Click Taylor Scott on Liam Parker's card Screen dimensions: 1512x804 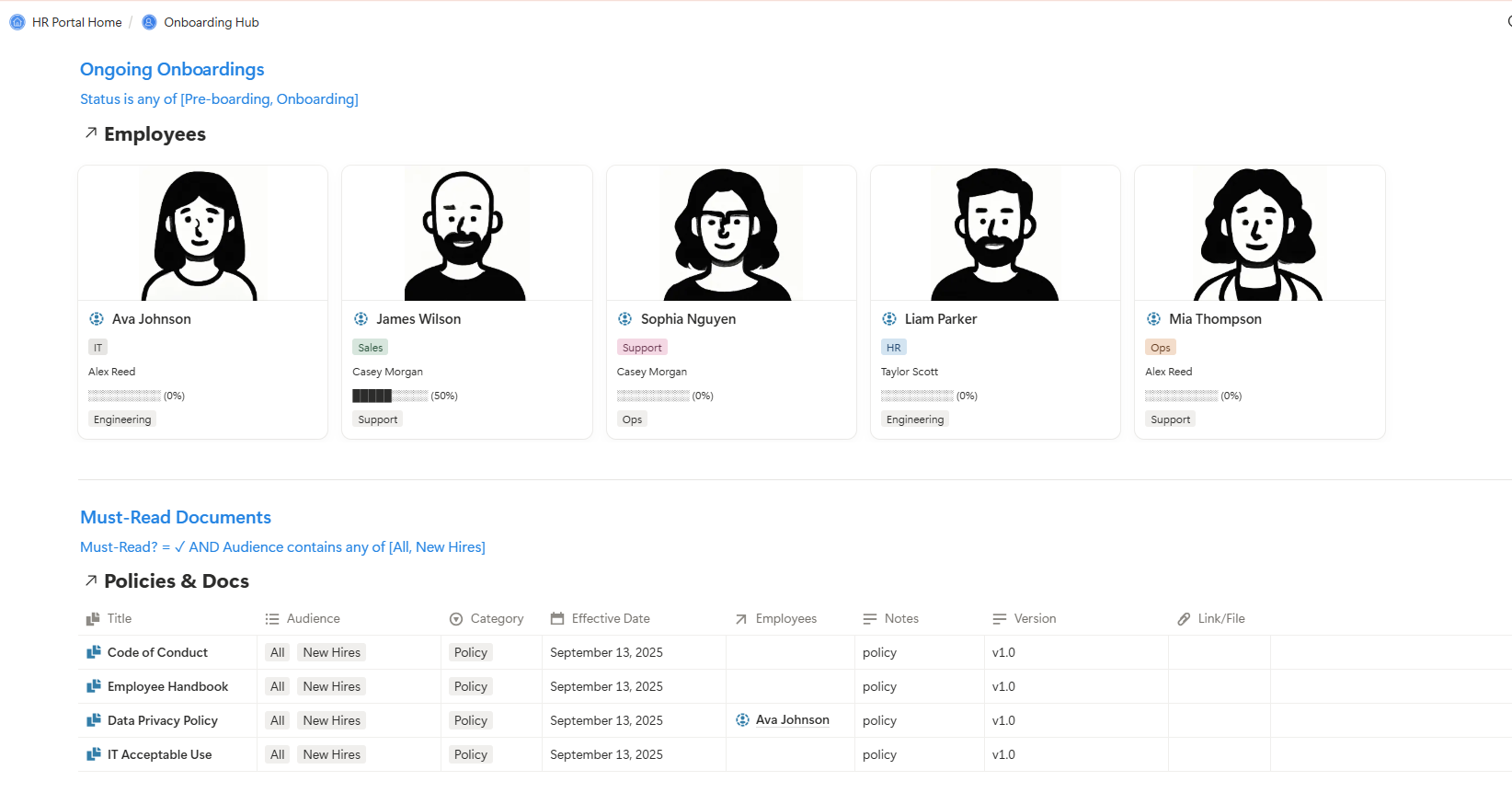(910, 372)
